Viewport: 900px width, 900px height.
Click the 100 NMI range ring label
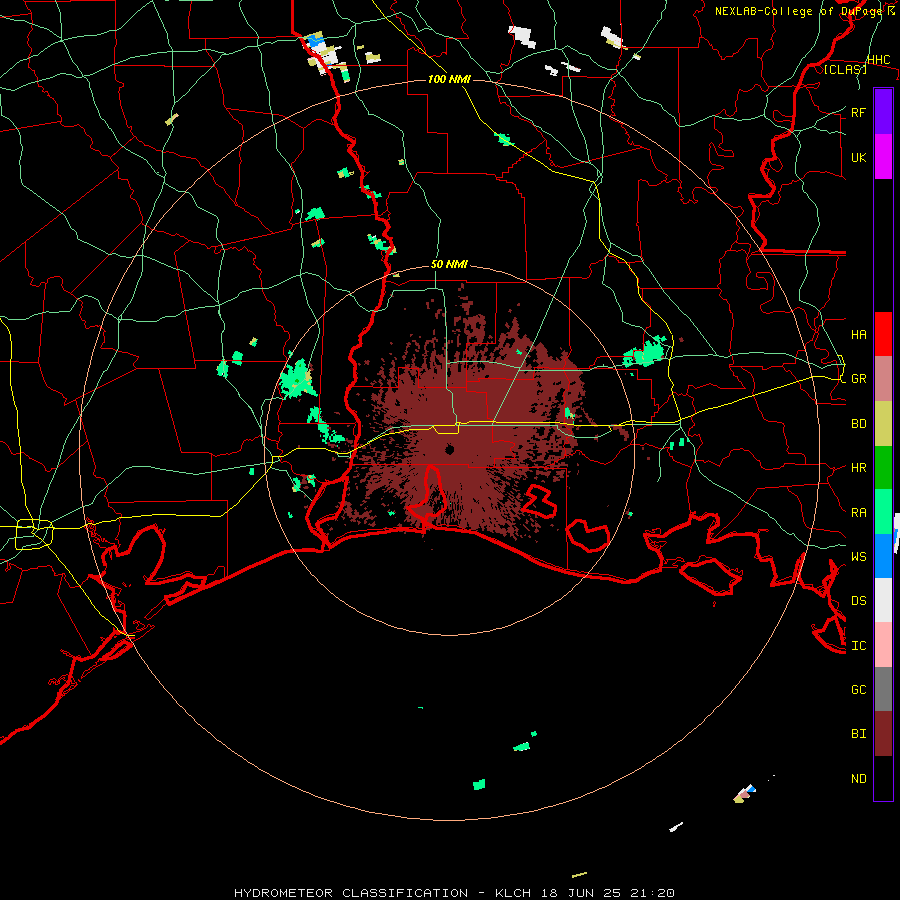tap(449, 79)
